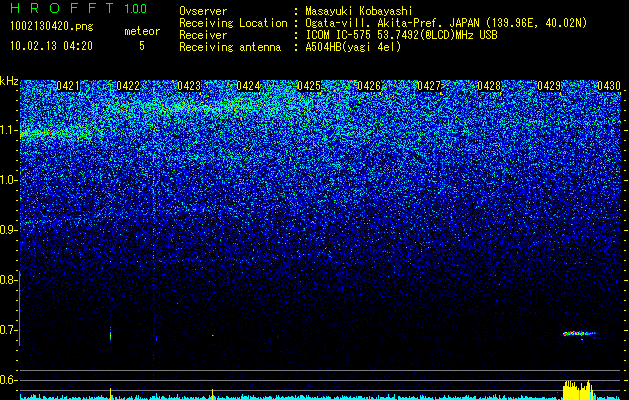Click the 0.8 kHz axis label
Screen dimensions: 629x400
(8, 280)
